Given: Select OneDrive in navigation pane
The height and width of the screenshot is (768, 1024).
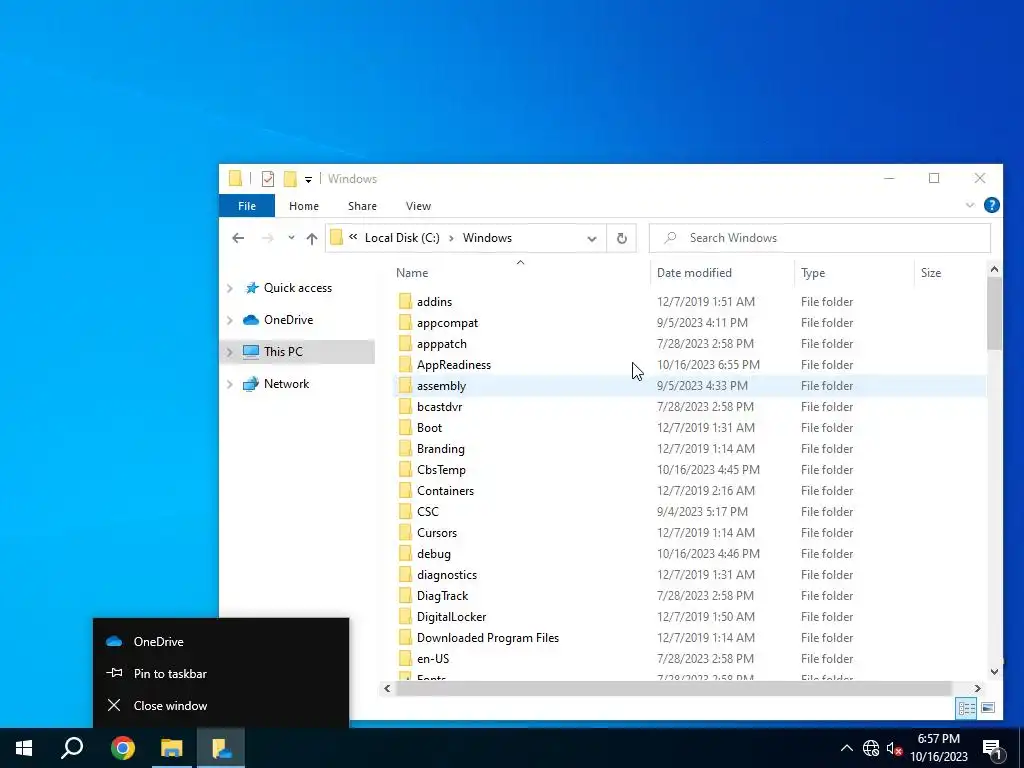Looking at the screenshot, I should (x=289, y=320).
